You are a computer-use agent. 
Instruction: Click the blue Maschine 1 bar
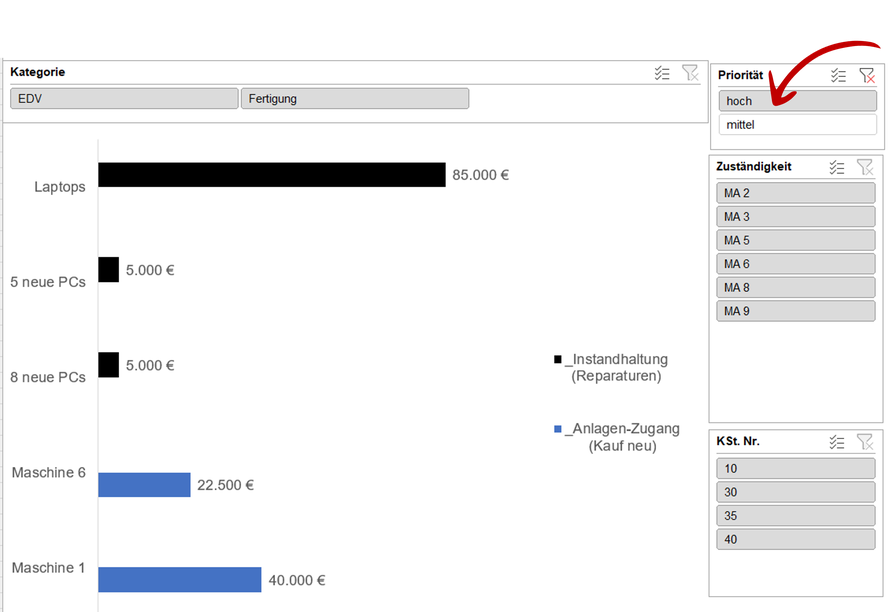coord(179,580)
